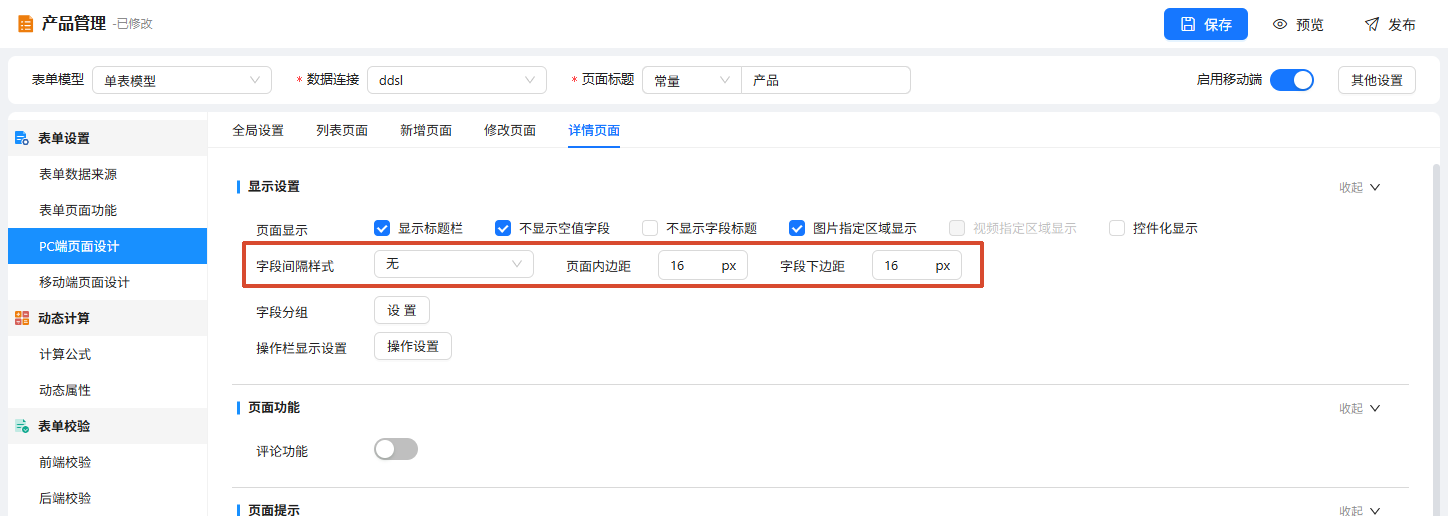Toggle the 启用移动端 switch
The height and width of the screenshot is (516, 1448).
[1292, 80]
